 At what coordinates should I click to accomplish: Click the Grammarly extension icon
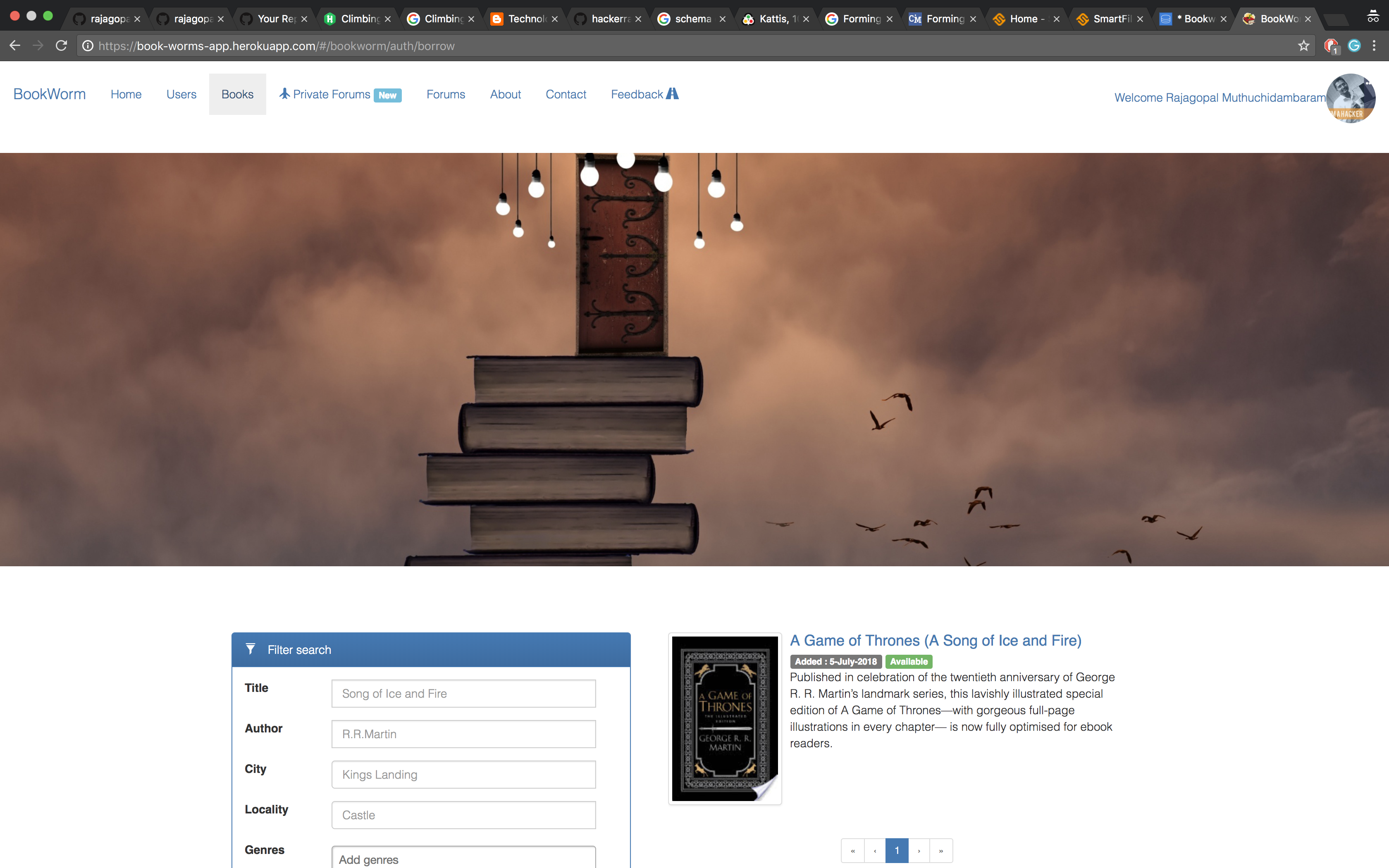click(x=1354, y=46)
